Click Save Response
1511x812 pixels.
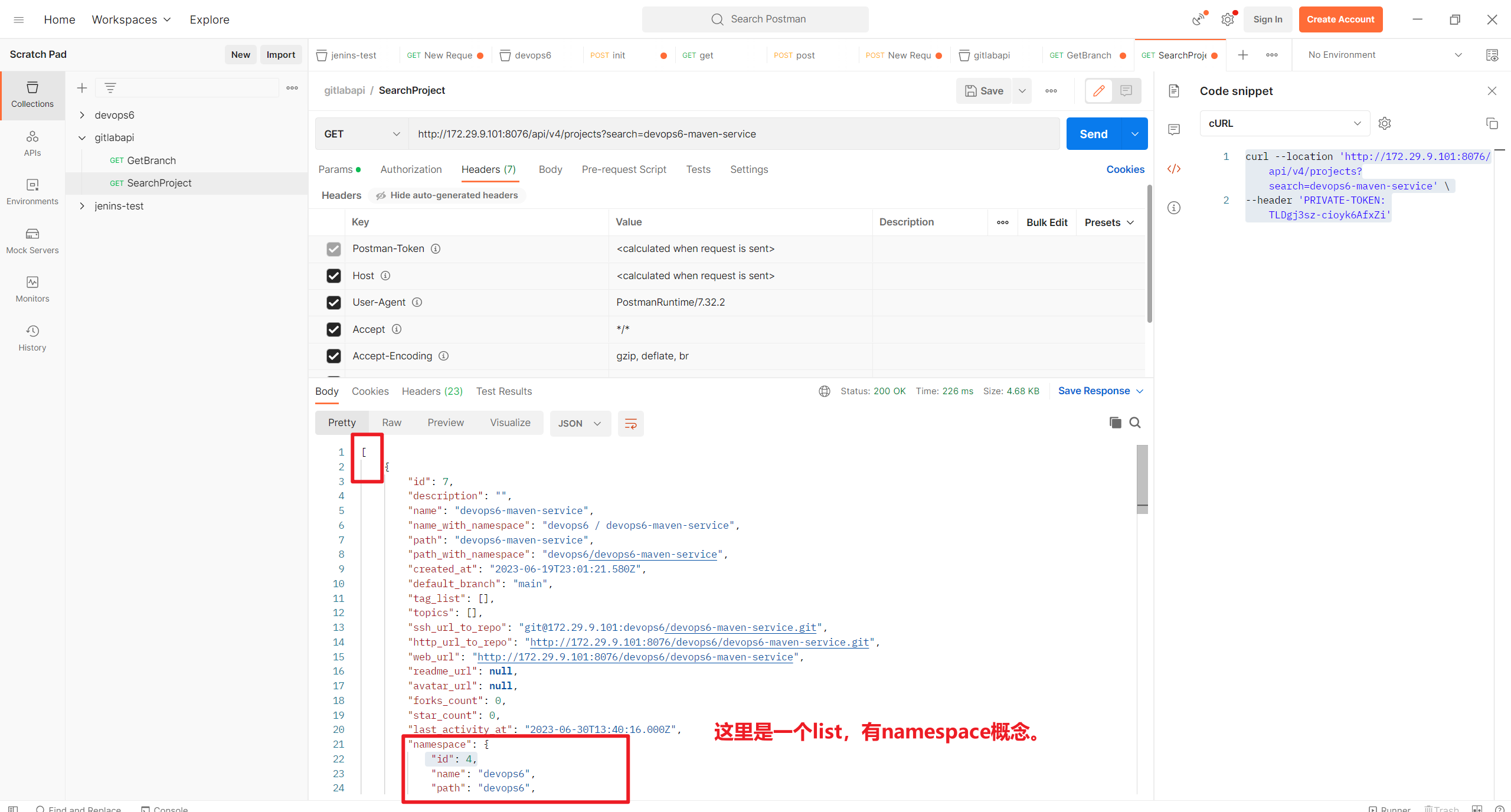pos(1094,391)
